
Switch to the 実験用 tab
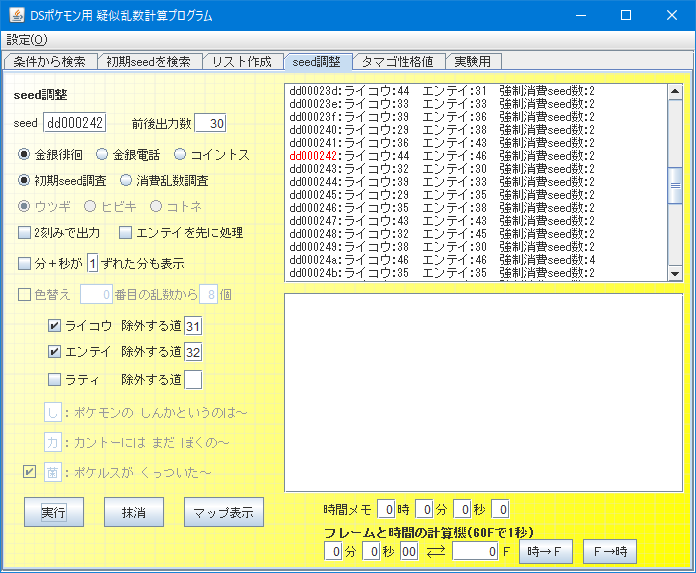[x=473, y=61]
